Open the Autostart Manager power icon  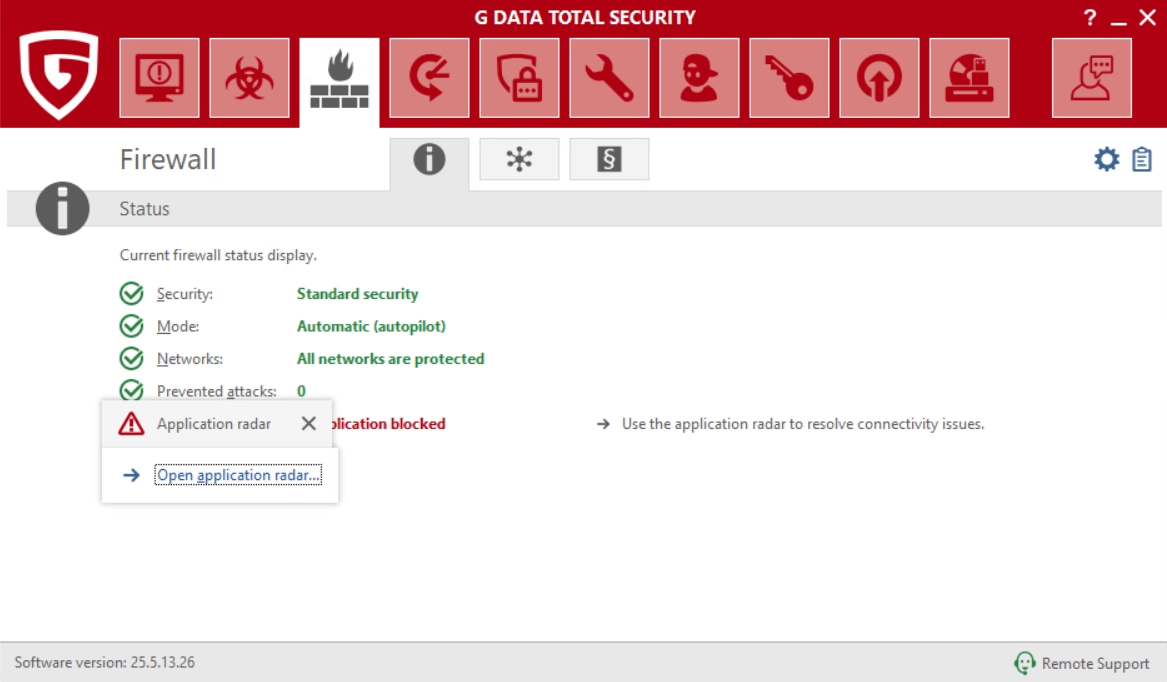point(879,78)
